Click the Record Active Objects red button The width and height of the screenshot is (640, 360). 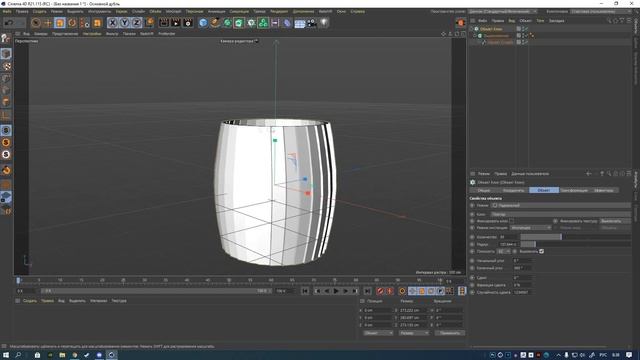coord(380,291)
